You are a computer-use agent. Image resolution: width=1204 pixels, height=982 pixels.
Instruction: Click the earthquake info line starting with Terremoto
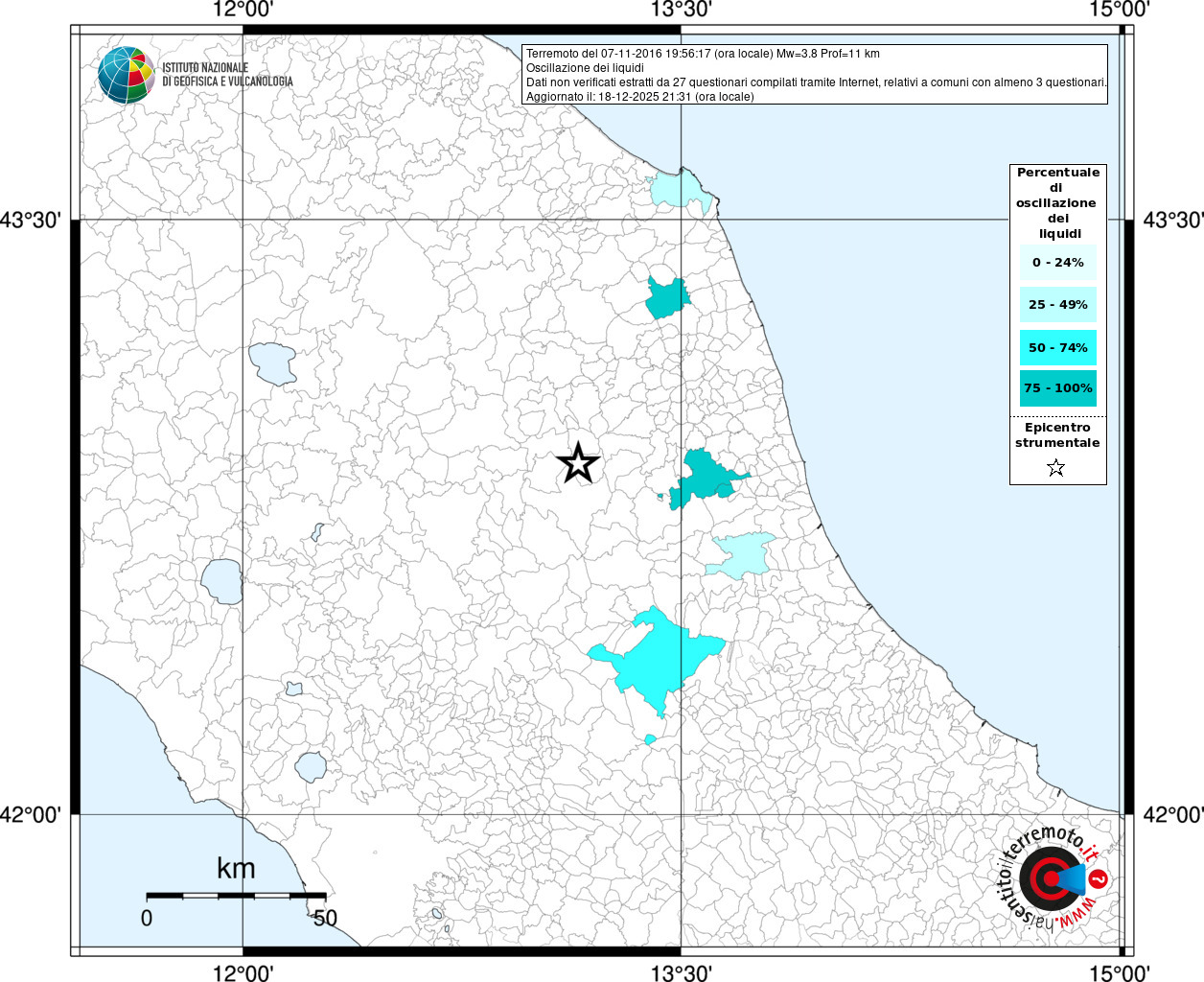[703, 54]
